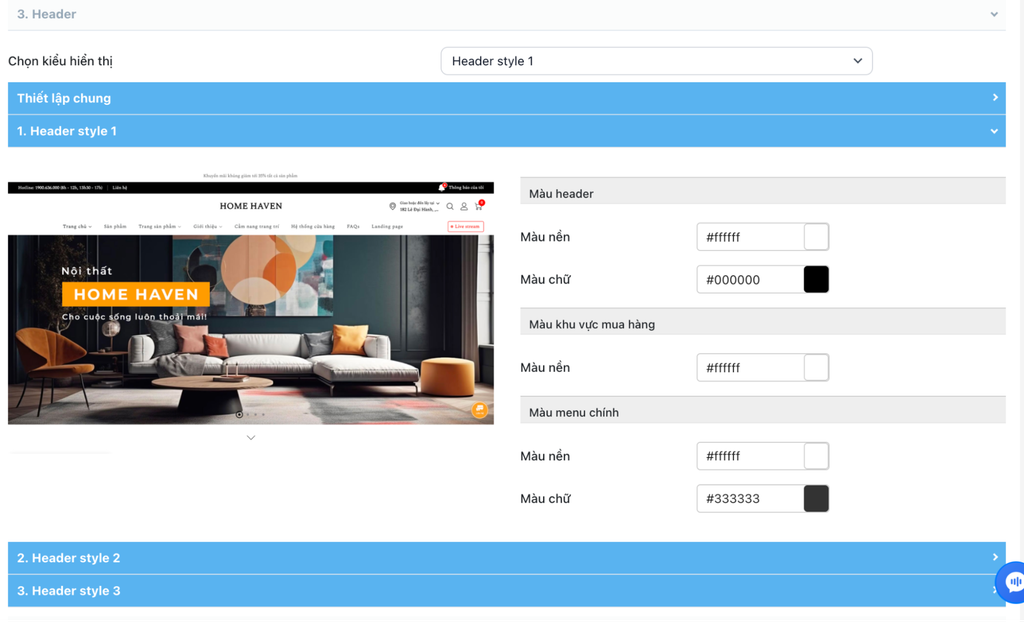Screen dimensions: 1024x622
Task: Click the Live stream button in preview
Action: tap(466, 227)
